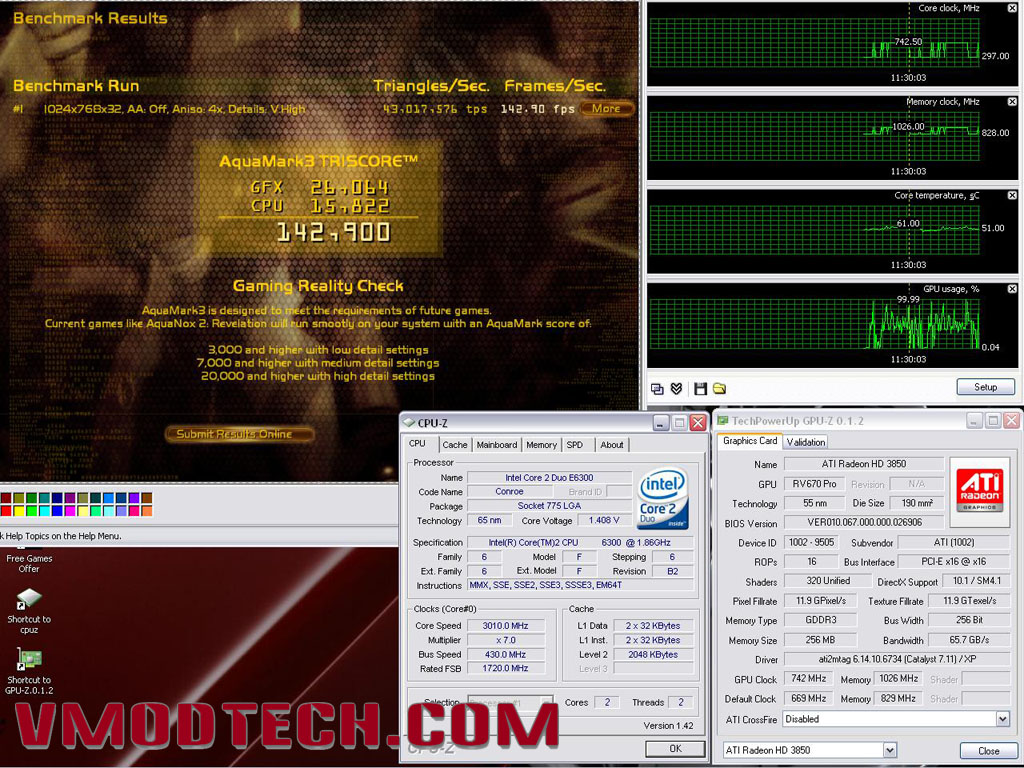Viewport: 1024px width, 768px height.
Task: Click the Core Speed 3010.0 MHz field
Action: click(505, 626)
